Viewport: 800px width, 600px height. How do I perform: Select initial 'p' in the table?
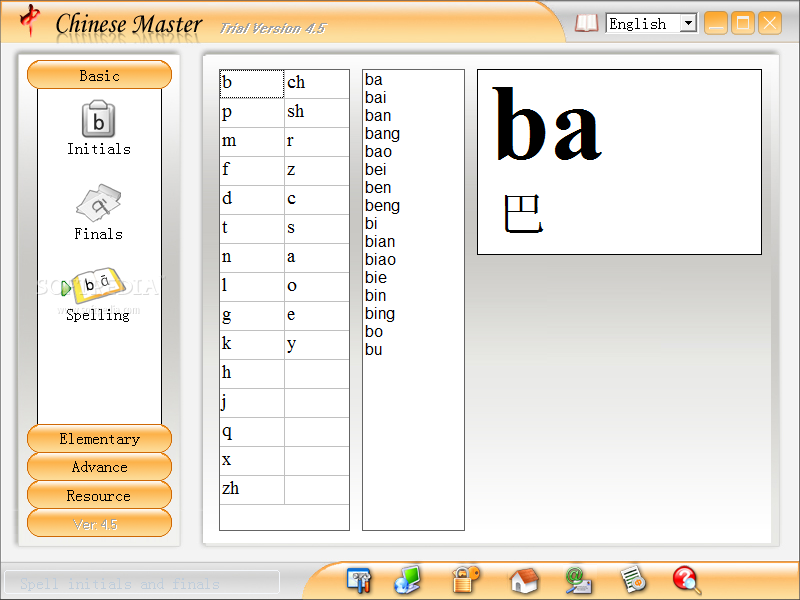tap(252, 113)
